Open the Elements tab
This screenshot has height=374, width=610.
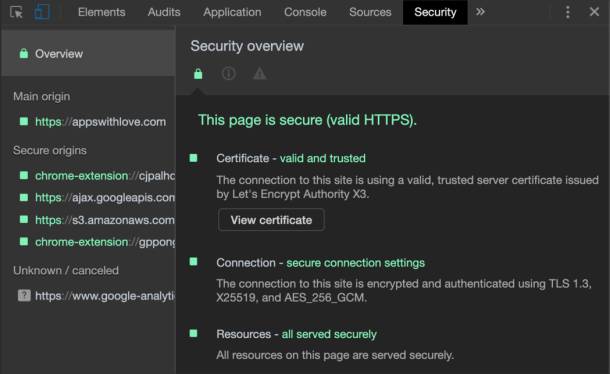(102, 12)
